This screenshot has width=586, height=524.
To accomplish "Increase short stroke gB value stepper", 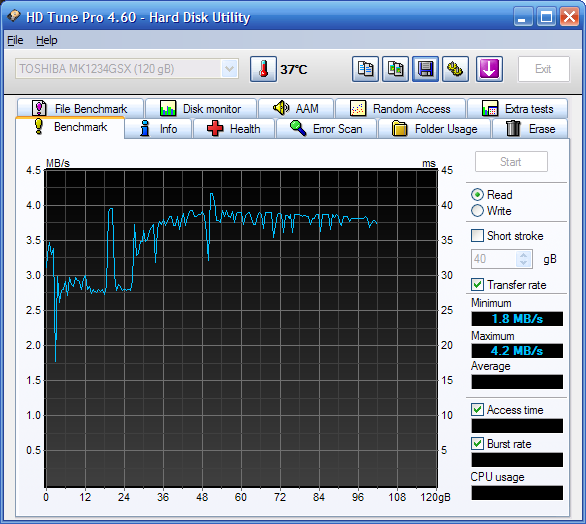I will coord(524,255).
